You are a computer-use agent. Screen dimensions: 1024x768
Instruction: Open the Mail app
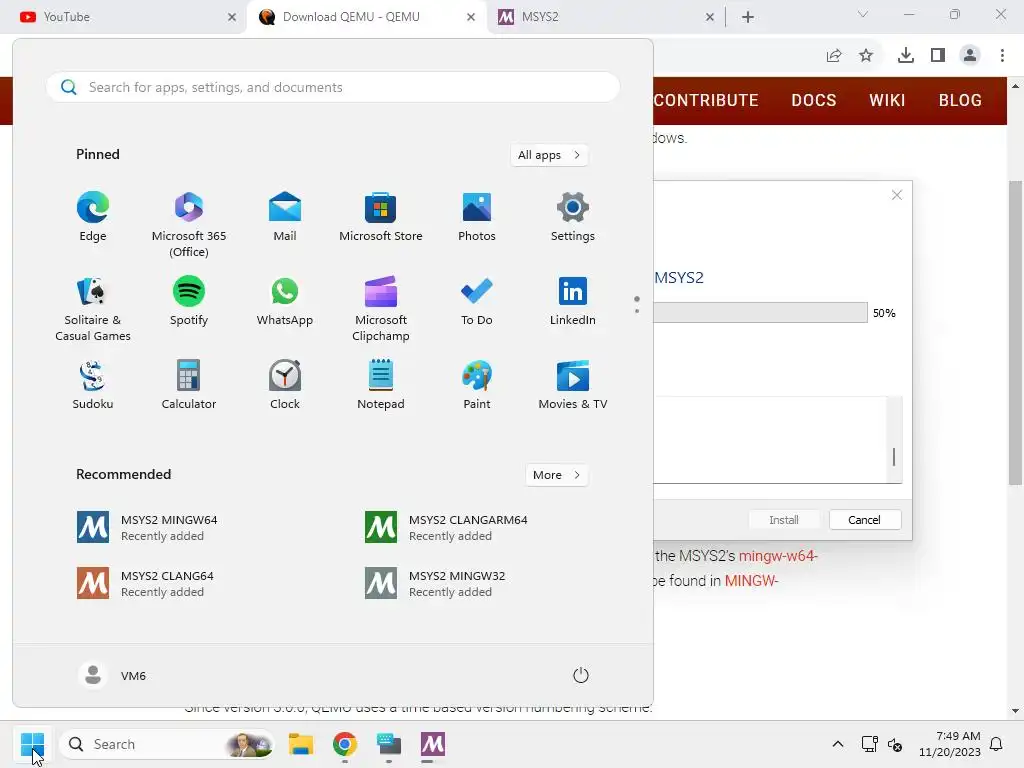pos(285,217)
